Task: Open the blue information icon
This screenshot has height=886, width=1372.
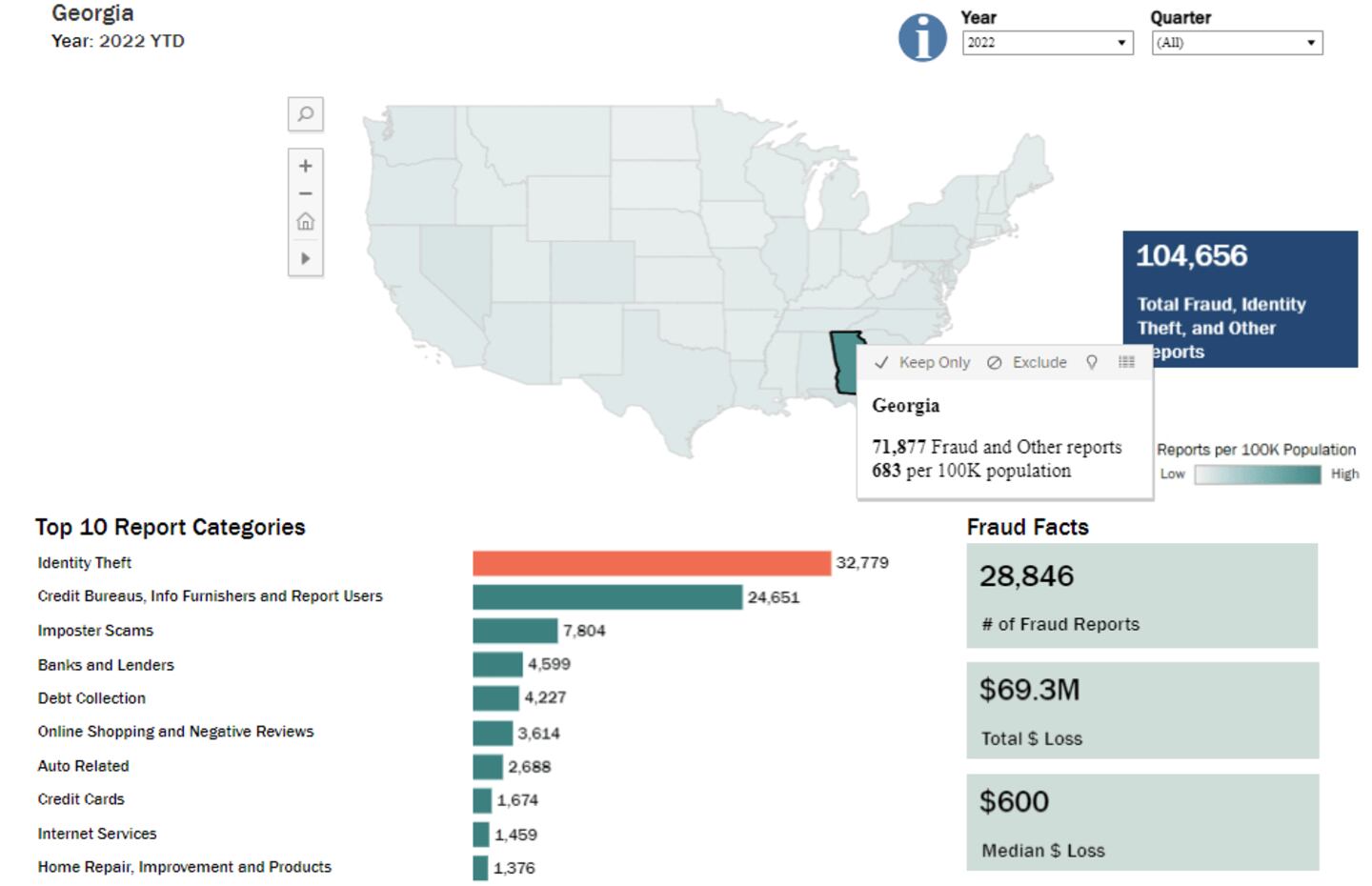Action: point(922,38)
